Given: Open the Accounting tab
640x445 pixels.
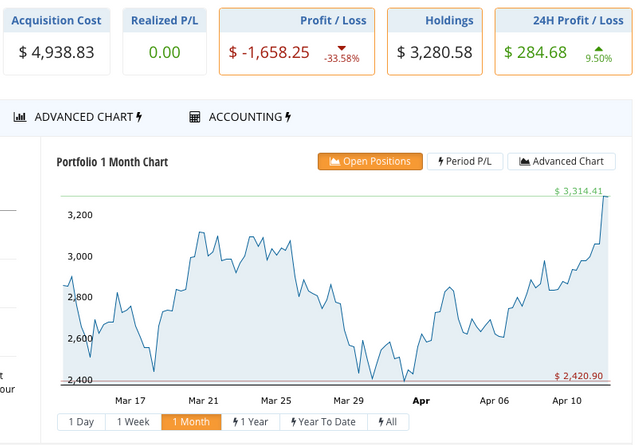Looking at the screenshot, I should click(240, 117).
